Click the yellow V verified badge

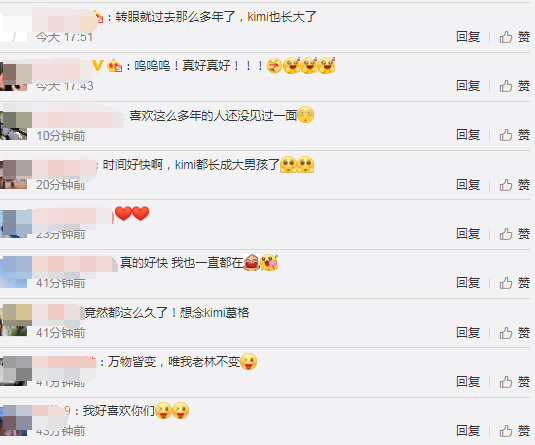point(98,65)
